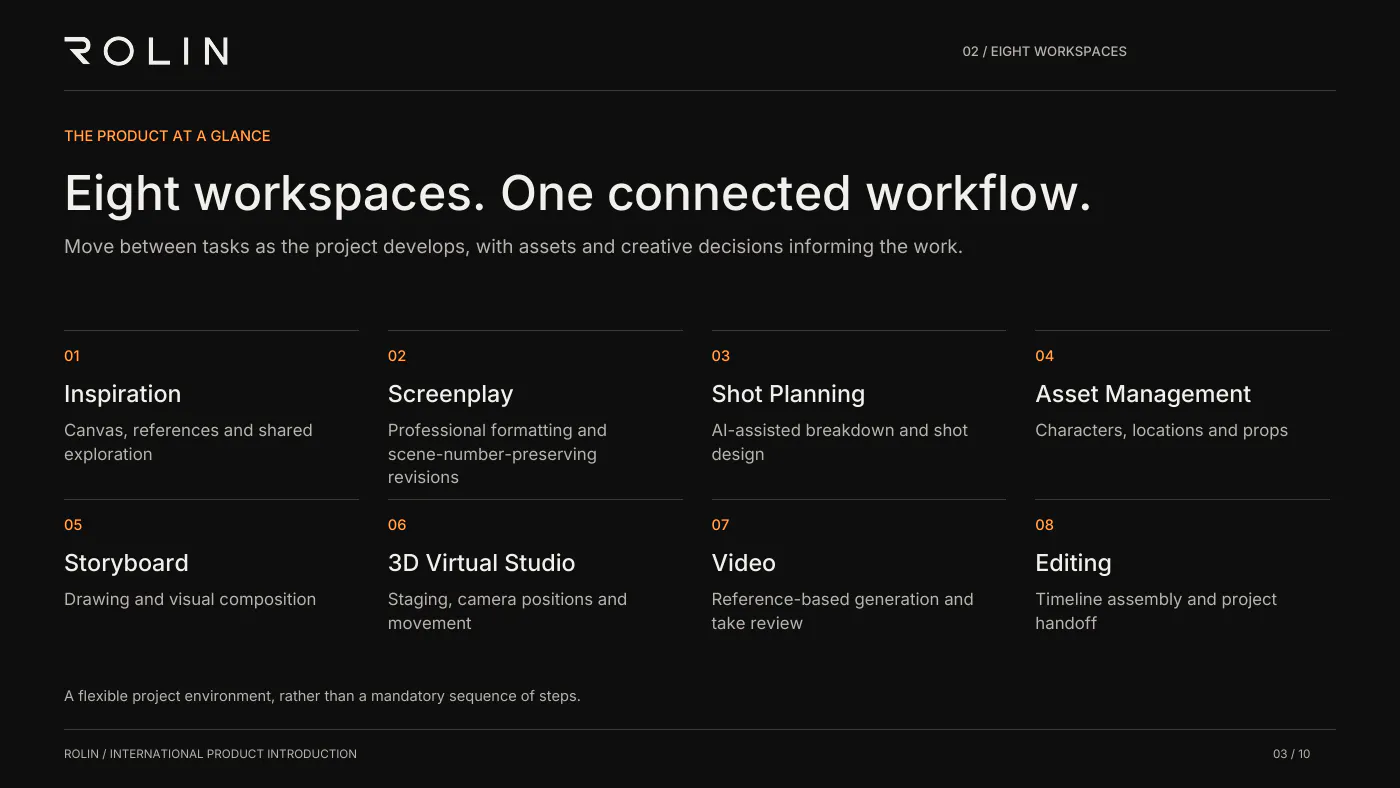Select the Shot Planning title

coord(788,394)
